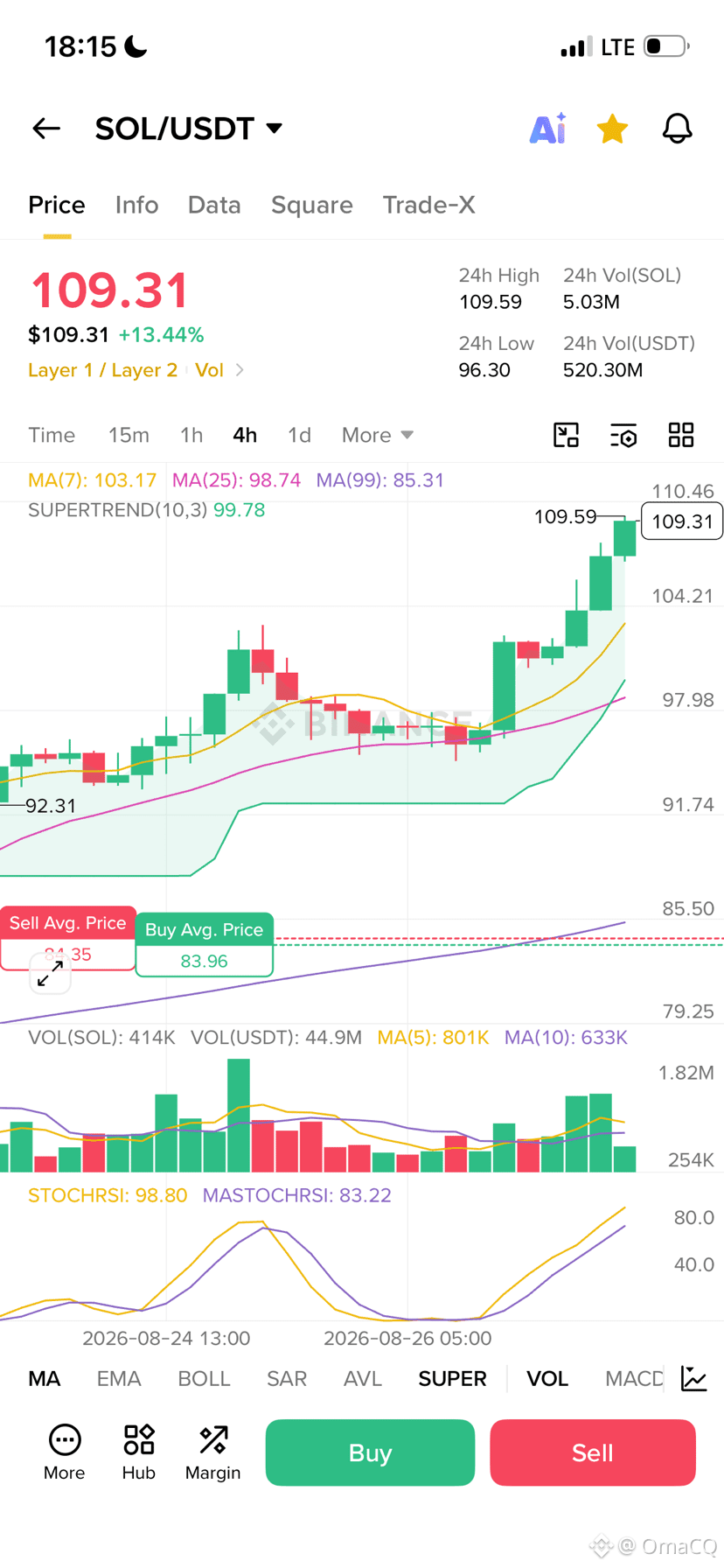
Task: Tap the Sell Avg. Price label
Action: click(67, 923)
